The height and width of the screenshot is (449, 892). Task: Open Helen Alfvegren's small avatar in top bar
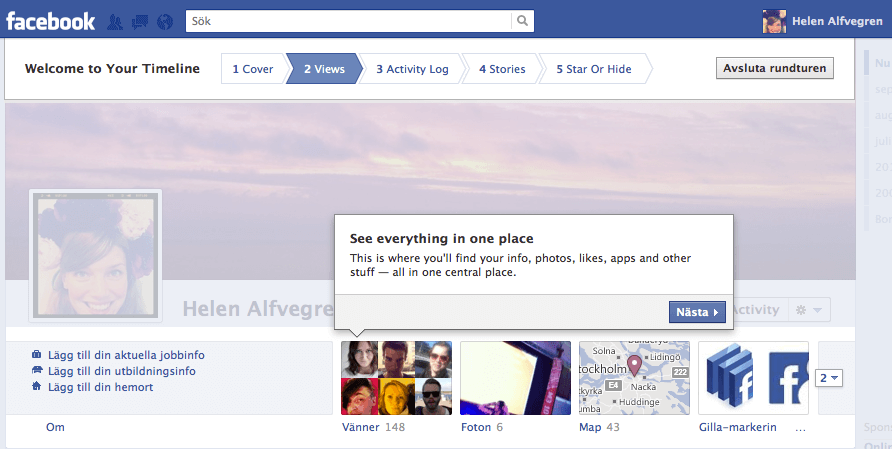coord(774,21)
